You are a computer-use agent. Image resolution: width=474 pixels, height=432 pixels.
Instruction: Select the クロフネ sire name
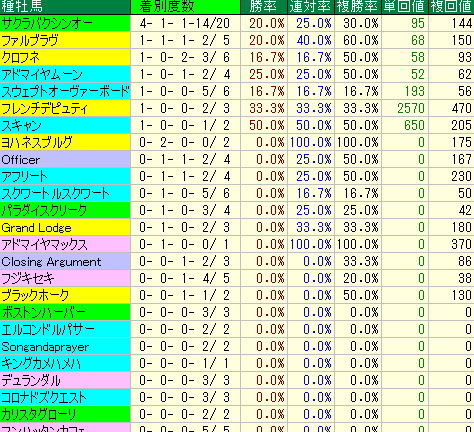click(x=65, y=57)
